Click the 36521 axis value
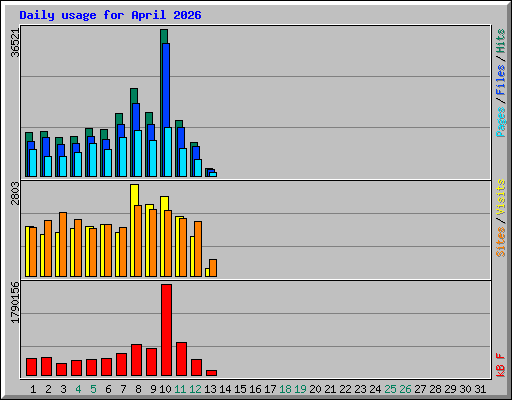This screenshot has width=512, height=400. tap(15, 43)
